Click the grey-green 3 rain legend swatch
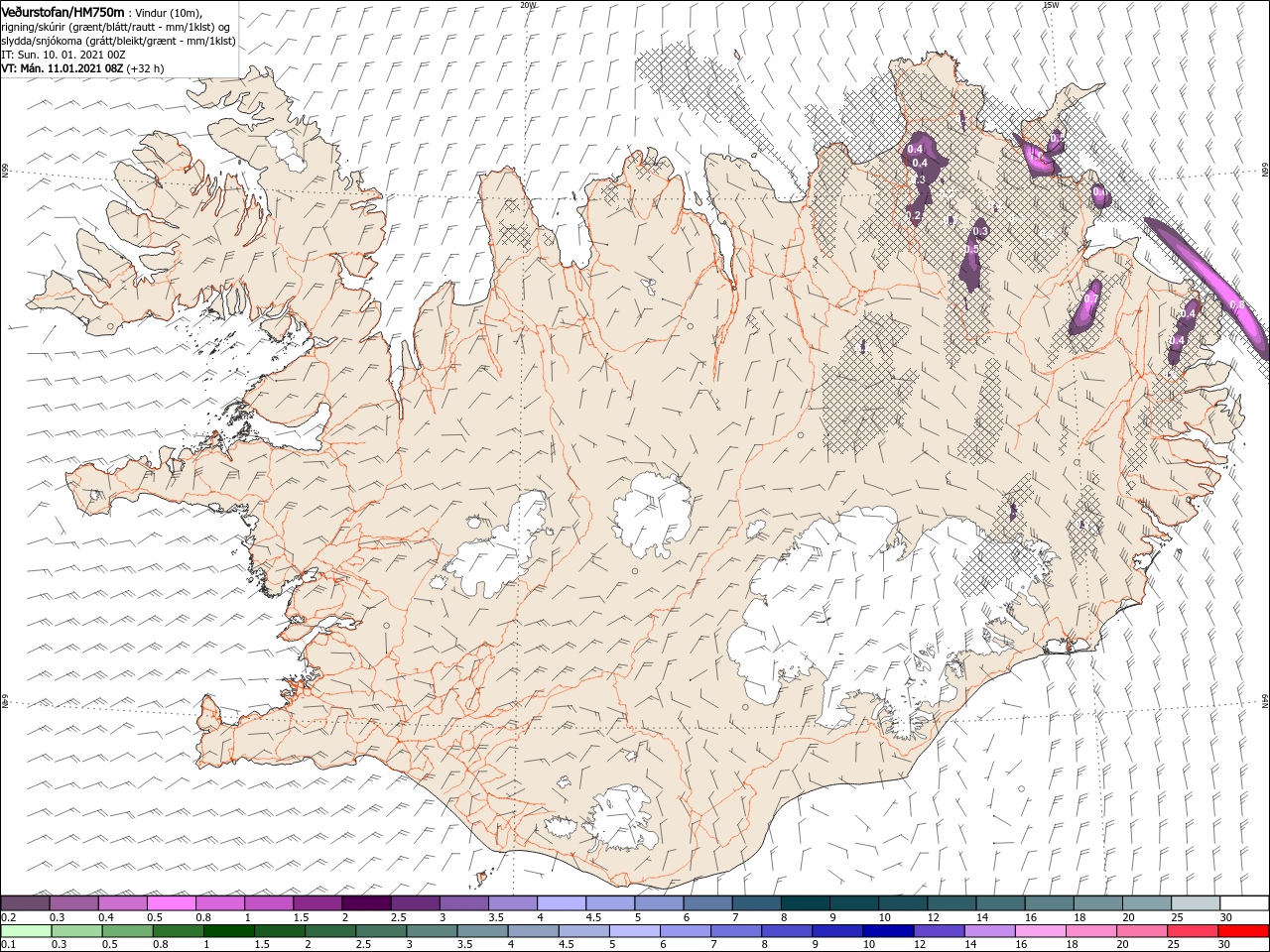The height and width of the screenshot is (952, 1270). coord(432,931)
